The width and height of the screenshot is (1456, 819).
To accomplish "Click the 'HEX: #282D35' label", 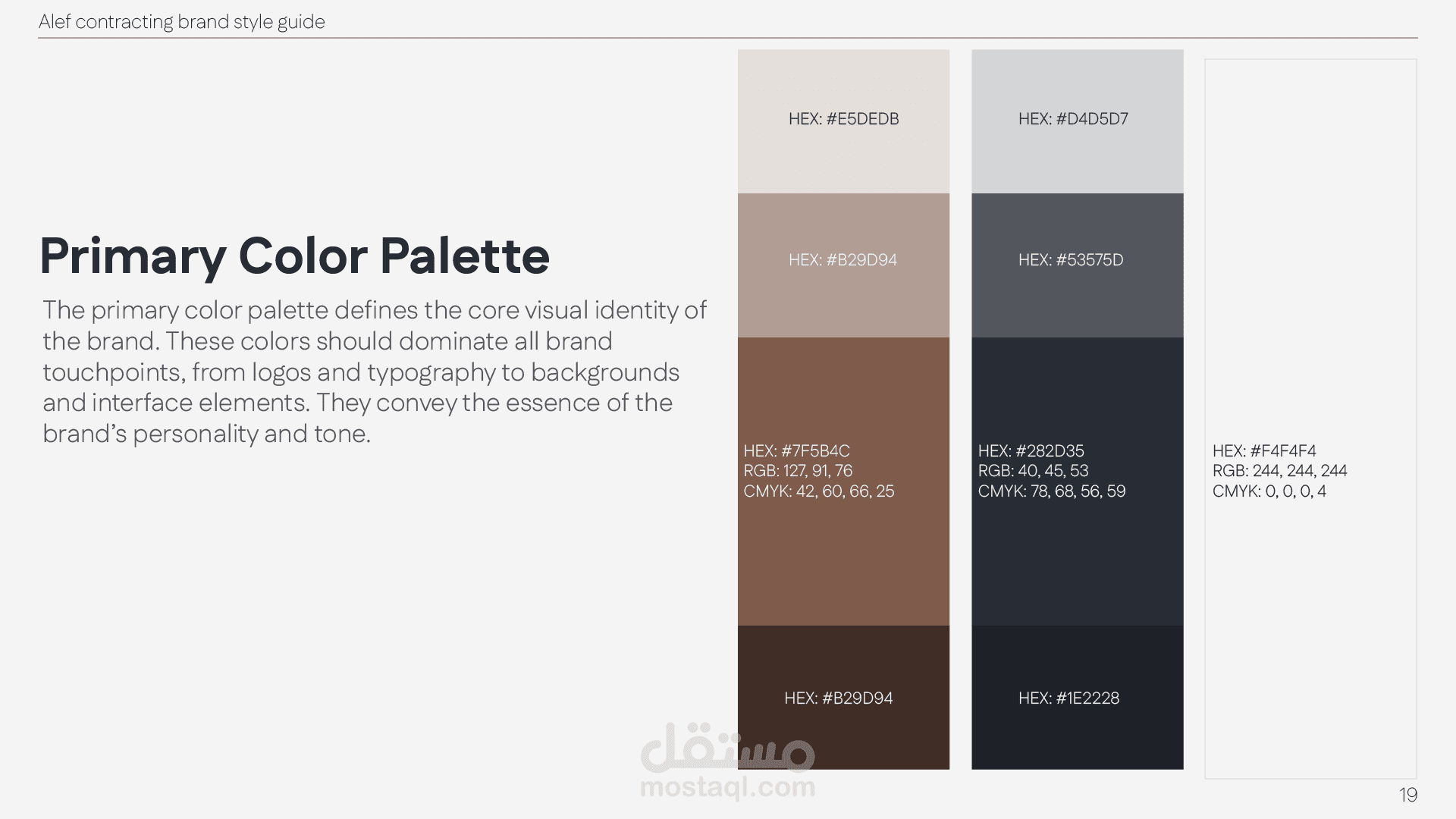I will click(x=1031, y=450).
